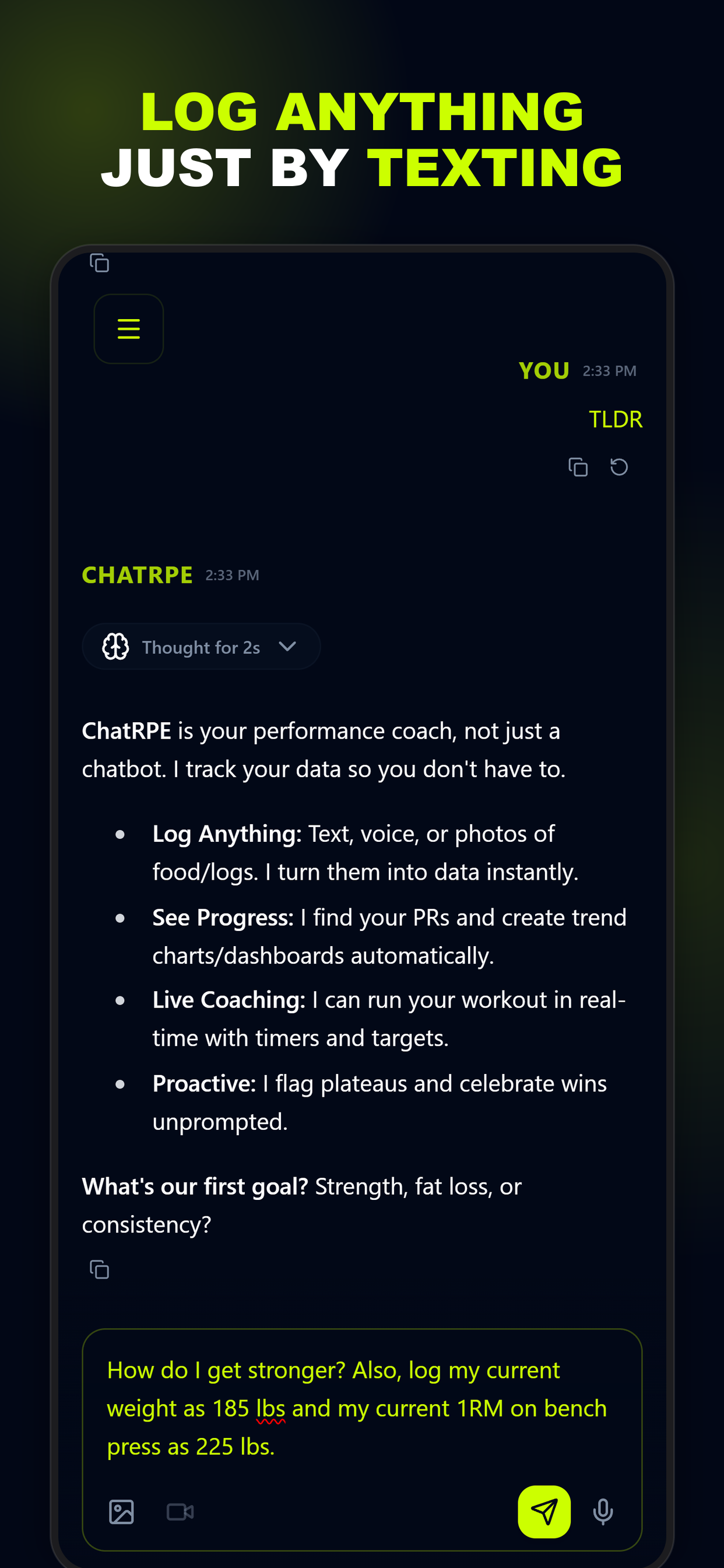Click the What's our first goal question
This screenshot has height=1568, width=724.
[195, 1186]
